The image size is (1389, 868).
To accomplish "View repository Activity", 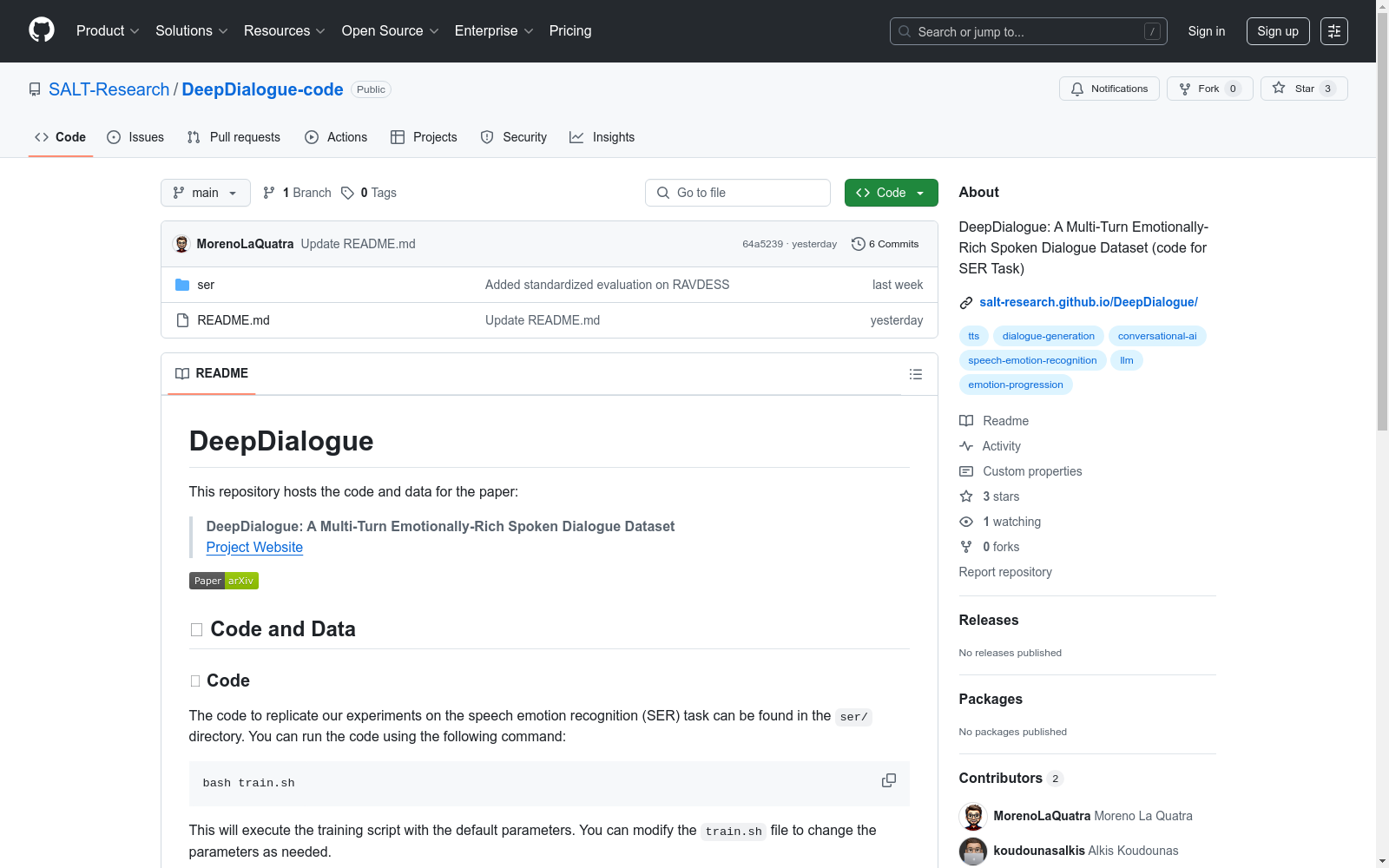I will click(990, 446).
